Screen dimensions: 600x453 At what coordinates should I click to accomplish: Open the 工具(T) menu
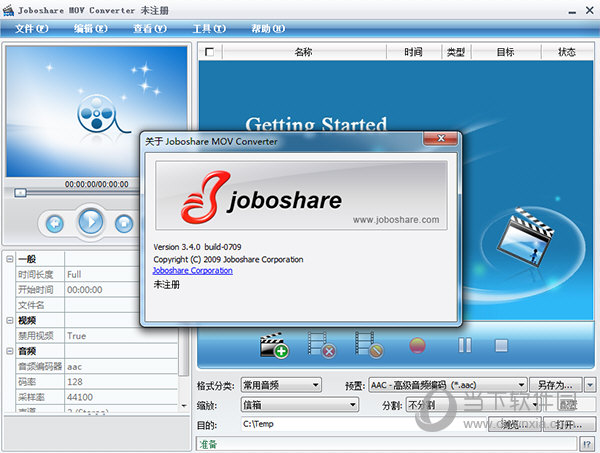(209, 29)
